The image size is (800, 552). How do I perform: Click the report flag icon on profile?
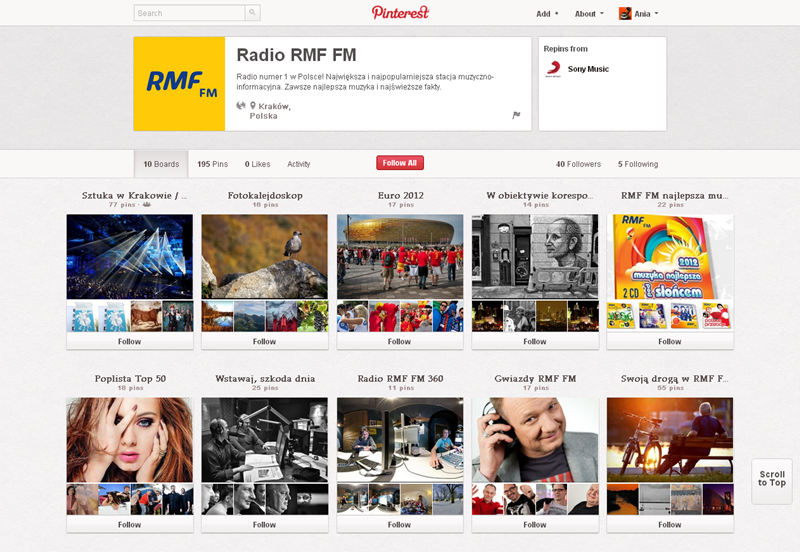(516, 115)
